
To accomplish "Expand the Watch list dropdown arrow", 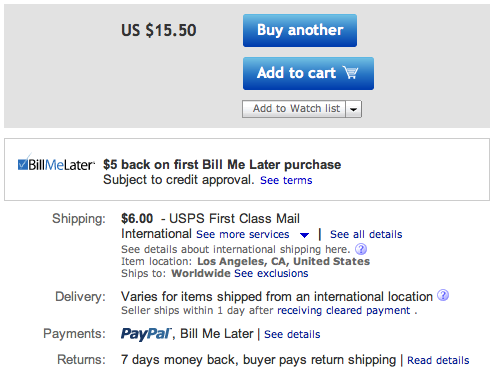I will coord(354,109).
